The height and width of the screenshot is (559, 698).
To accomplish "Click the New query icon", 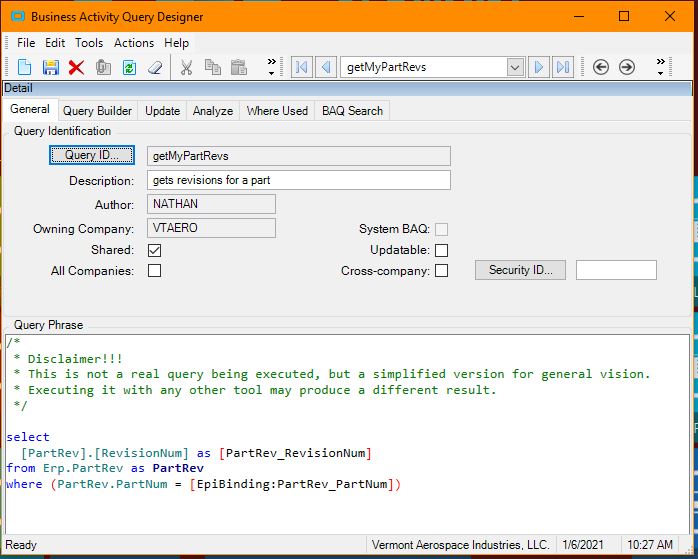I will click(x=24, y=67).
